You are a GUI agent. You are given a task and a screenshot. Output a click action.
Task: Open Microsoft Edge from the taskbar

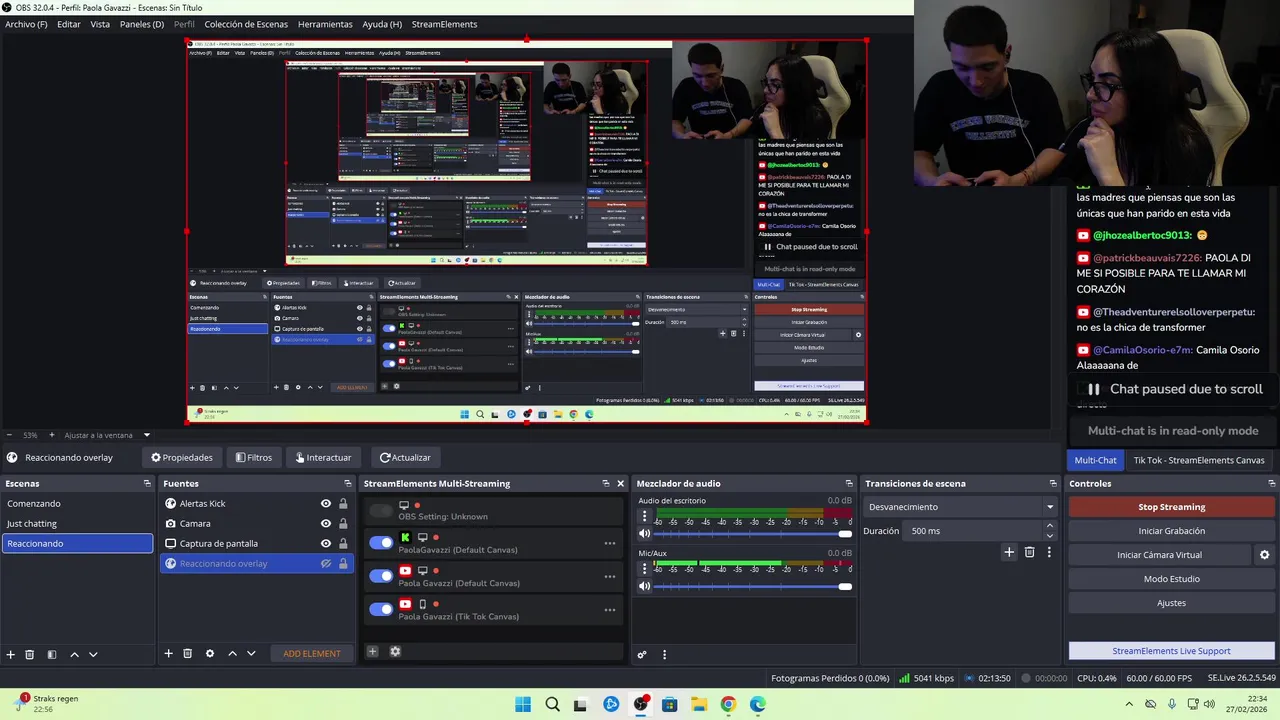(757, 704)
